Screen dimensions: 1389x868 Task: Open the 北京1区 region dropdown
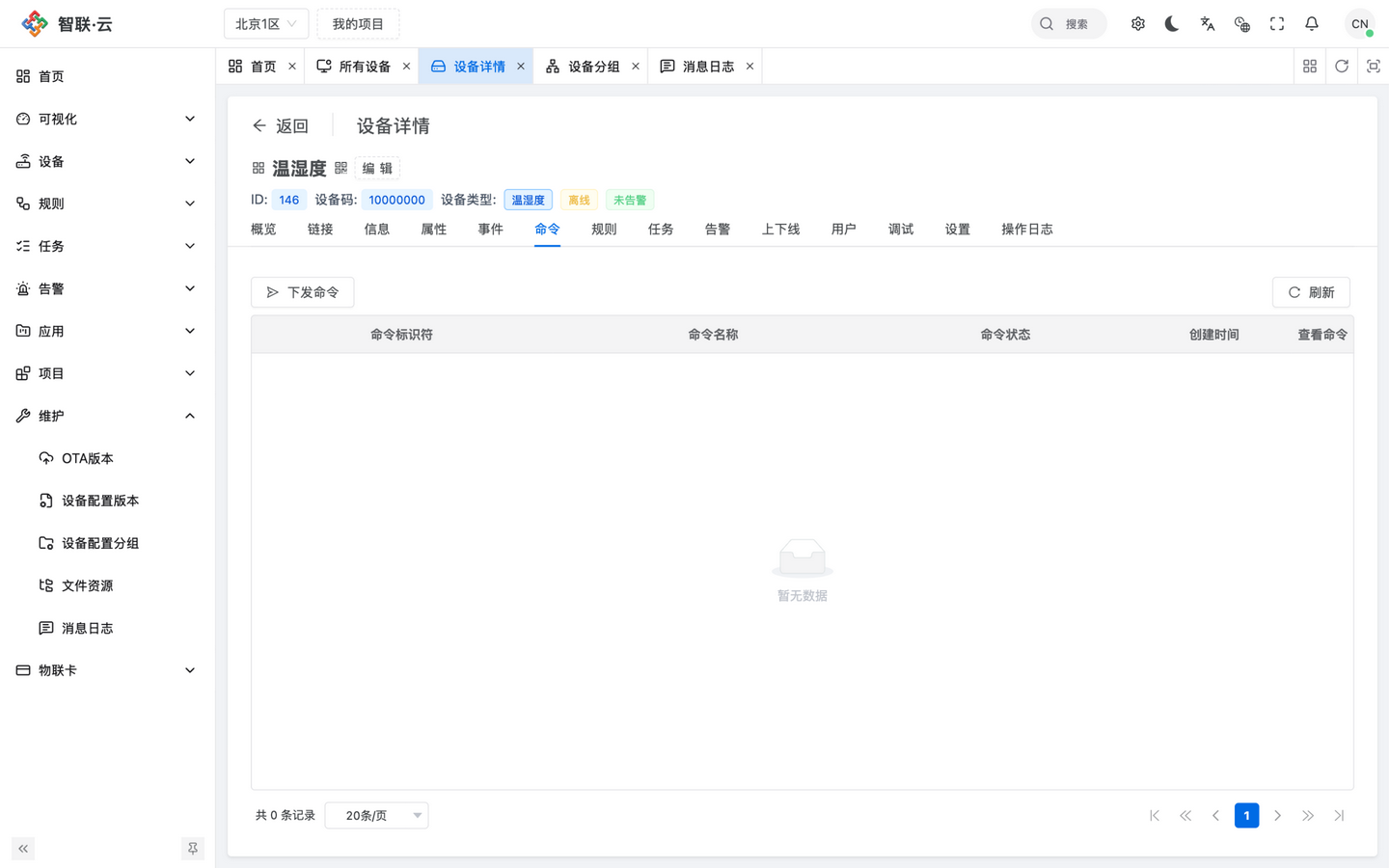pos(266,24)
